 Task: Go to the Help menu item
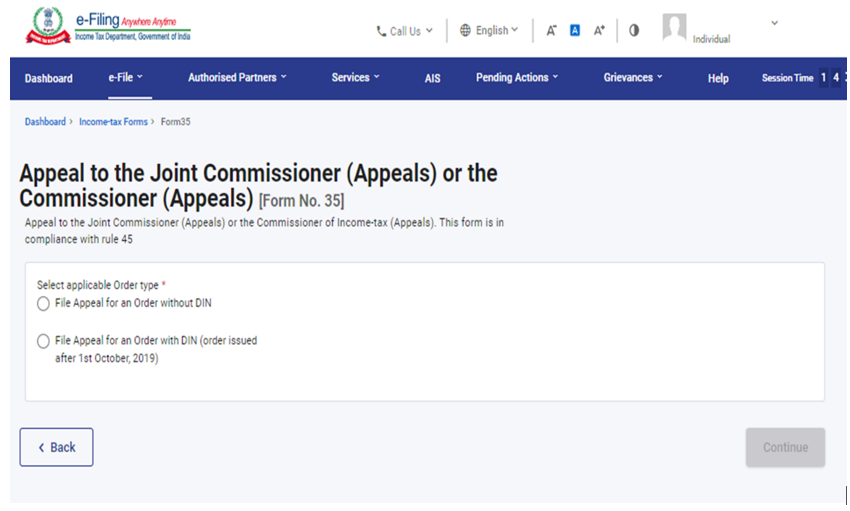(x=718, y=79)
